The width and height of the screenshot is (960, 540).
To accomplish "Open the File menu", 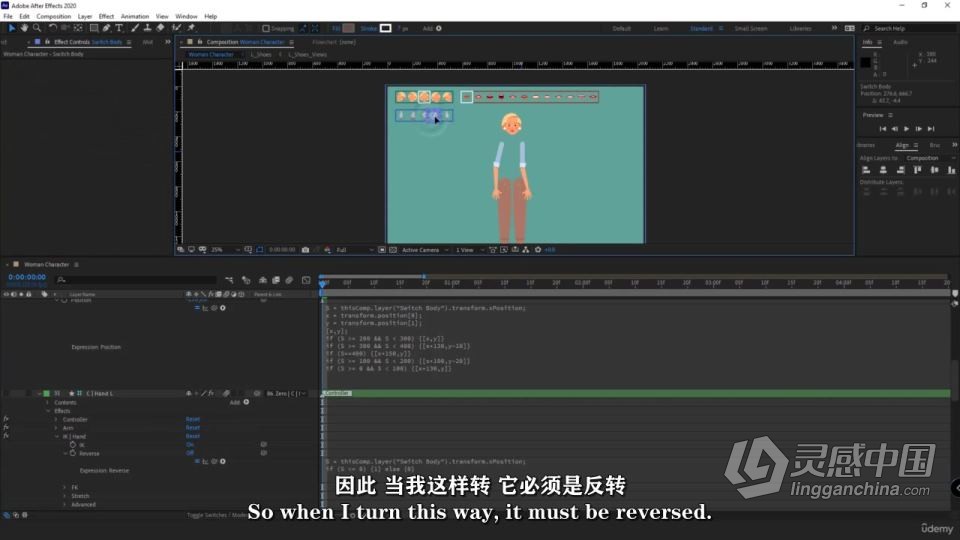I will point(8,17).
